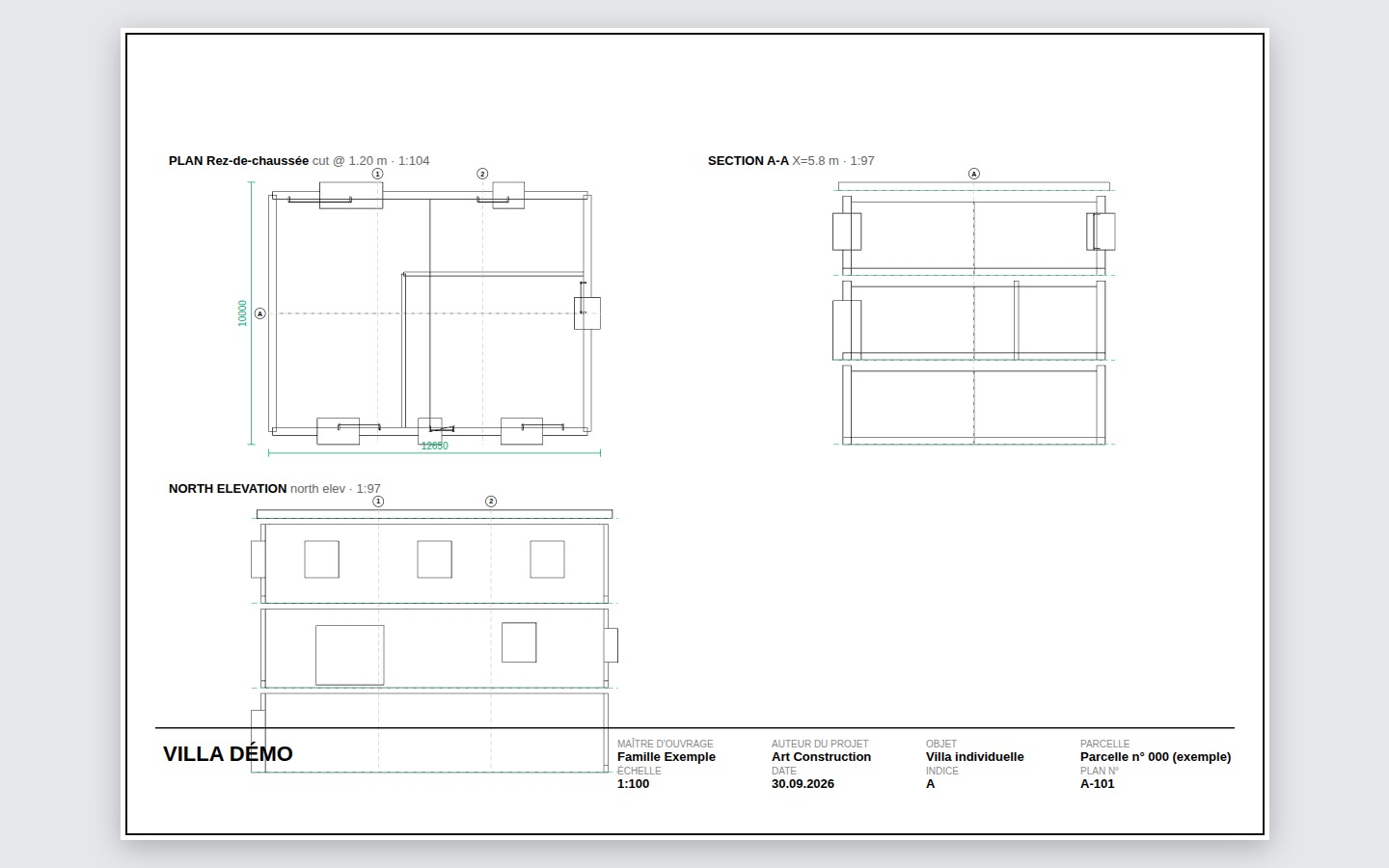Screen dimensions: 1389x868
Task: Click the "INDICE" label
Action: (941, 771)
